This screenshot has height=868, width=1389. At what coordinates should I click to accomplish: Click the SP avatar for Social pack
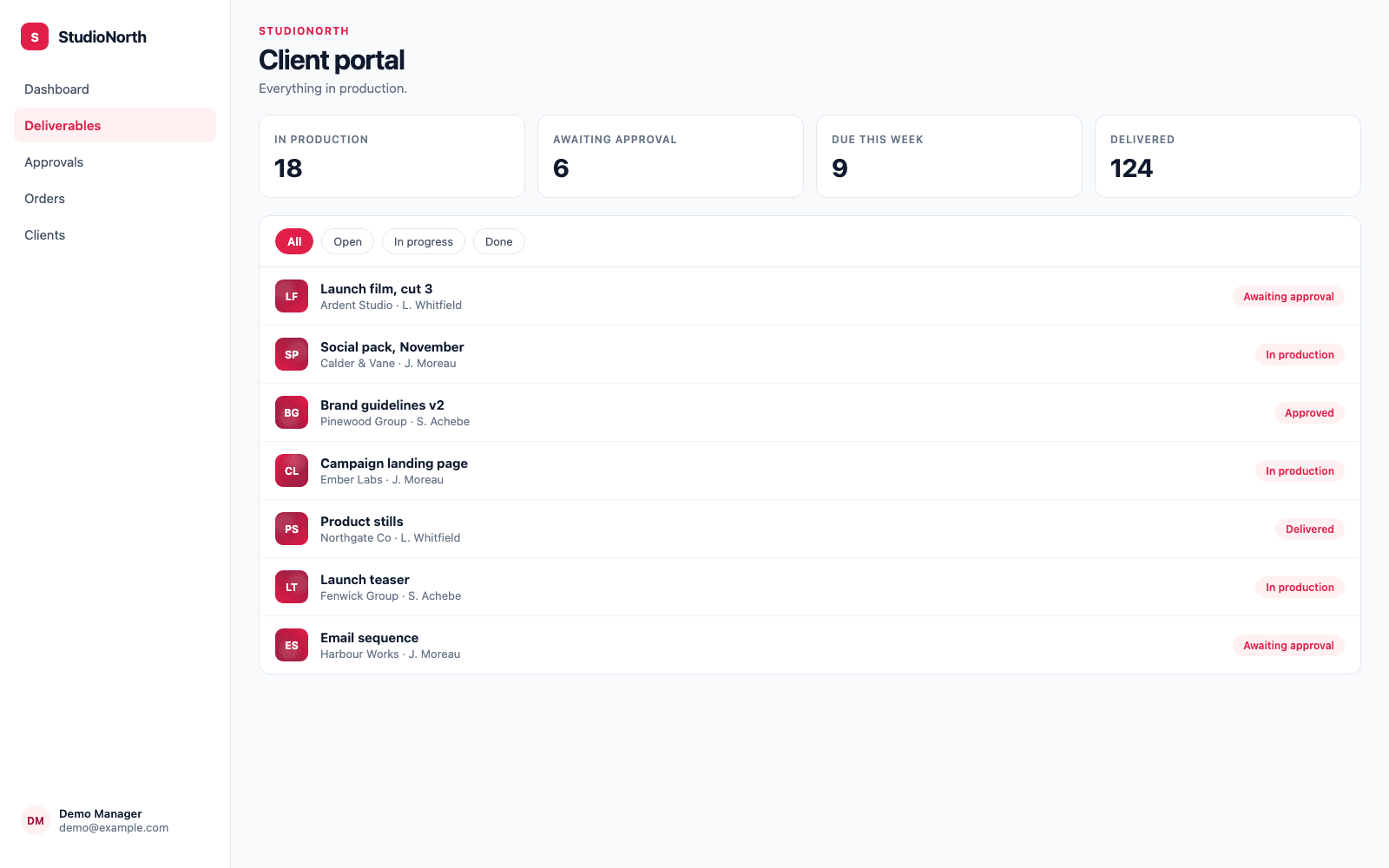tap(292, 354)
